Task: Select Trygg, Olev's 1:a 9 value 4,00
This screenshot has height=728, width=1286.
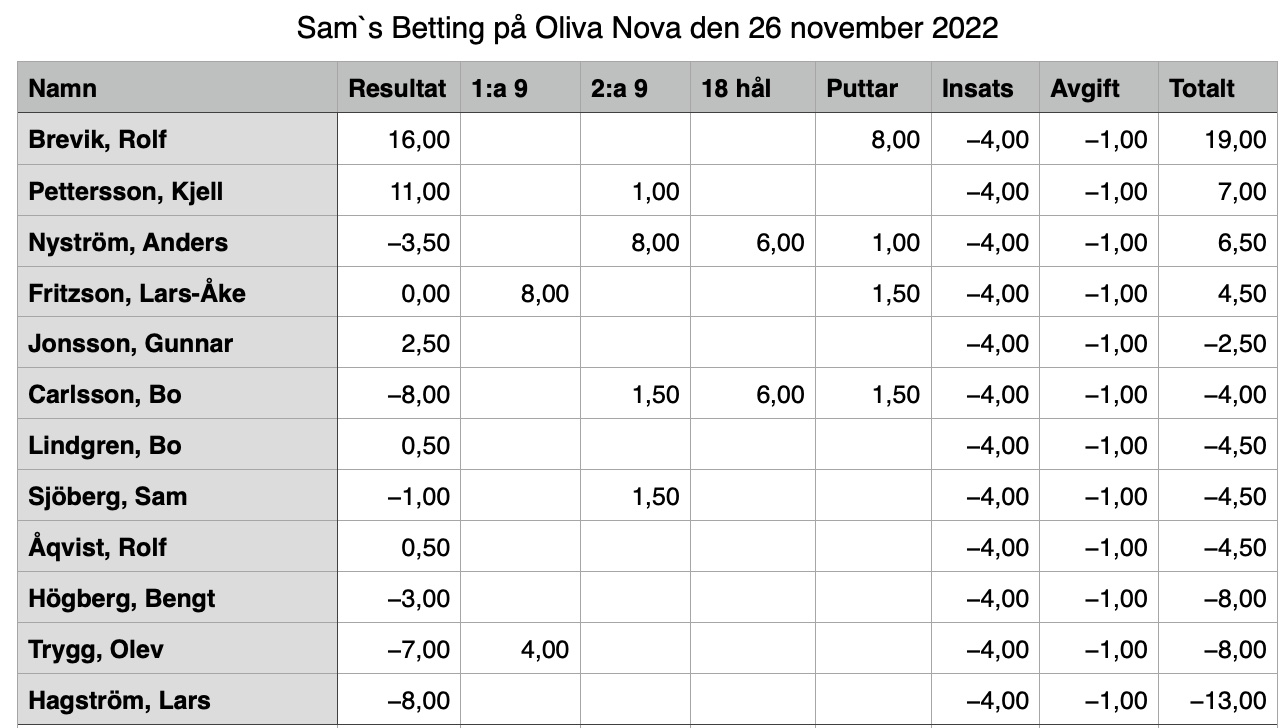Action: click(x=519, y=650)
